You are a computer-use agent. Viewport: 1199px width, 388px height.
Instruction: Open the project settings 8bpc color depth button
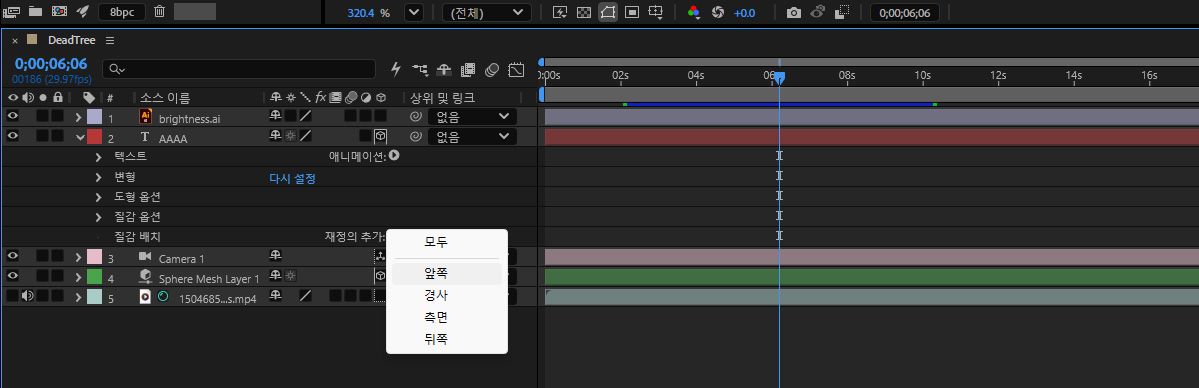pyautogui.click(x=122, y=12)
